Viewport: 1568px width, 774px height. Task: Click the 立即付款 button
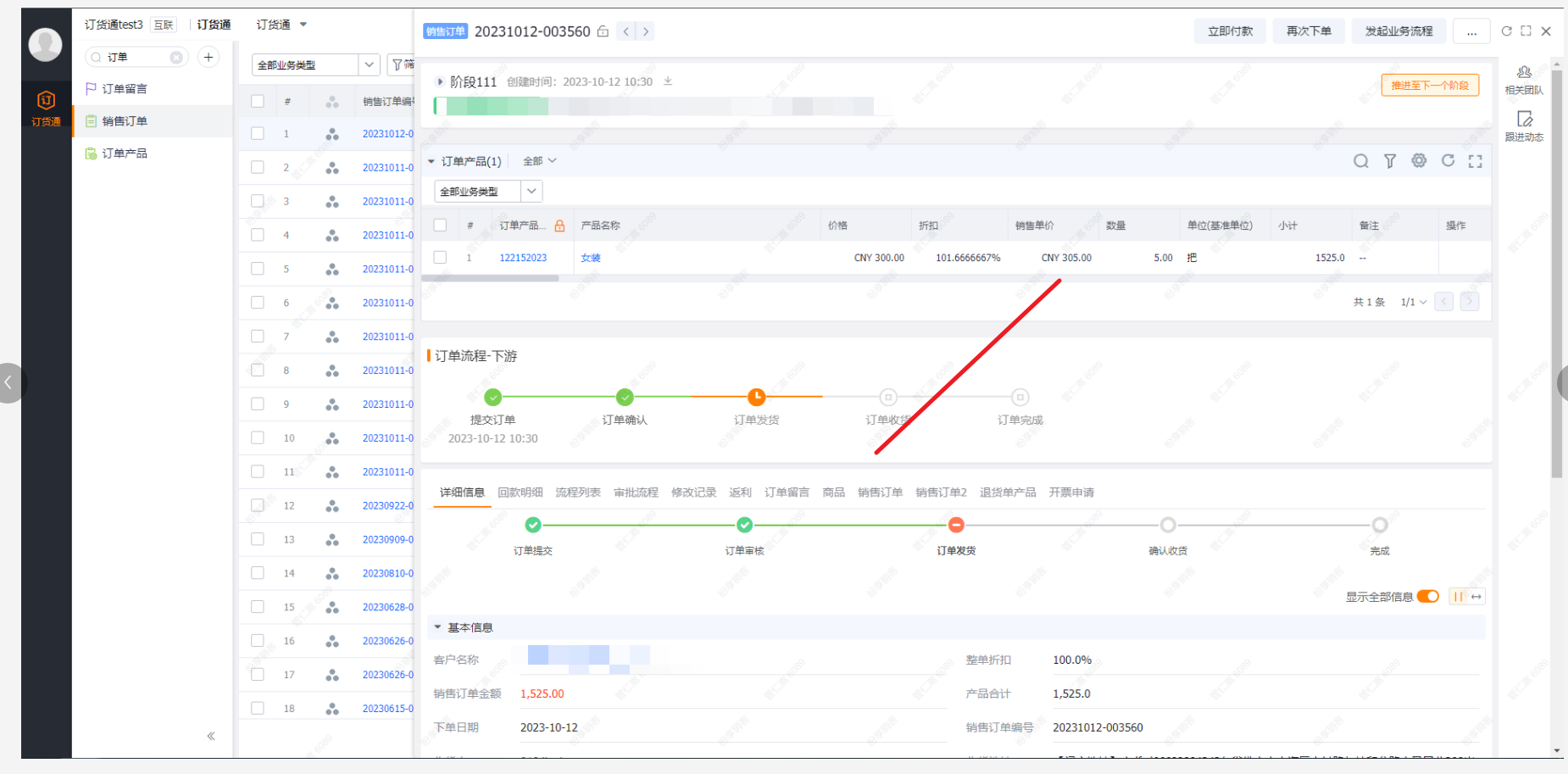(x=1230, y=31)
